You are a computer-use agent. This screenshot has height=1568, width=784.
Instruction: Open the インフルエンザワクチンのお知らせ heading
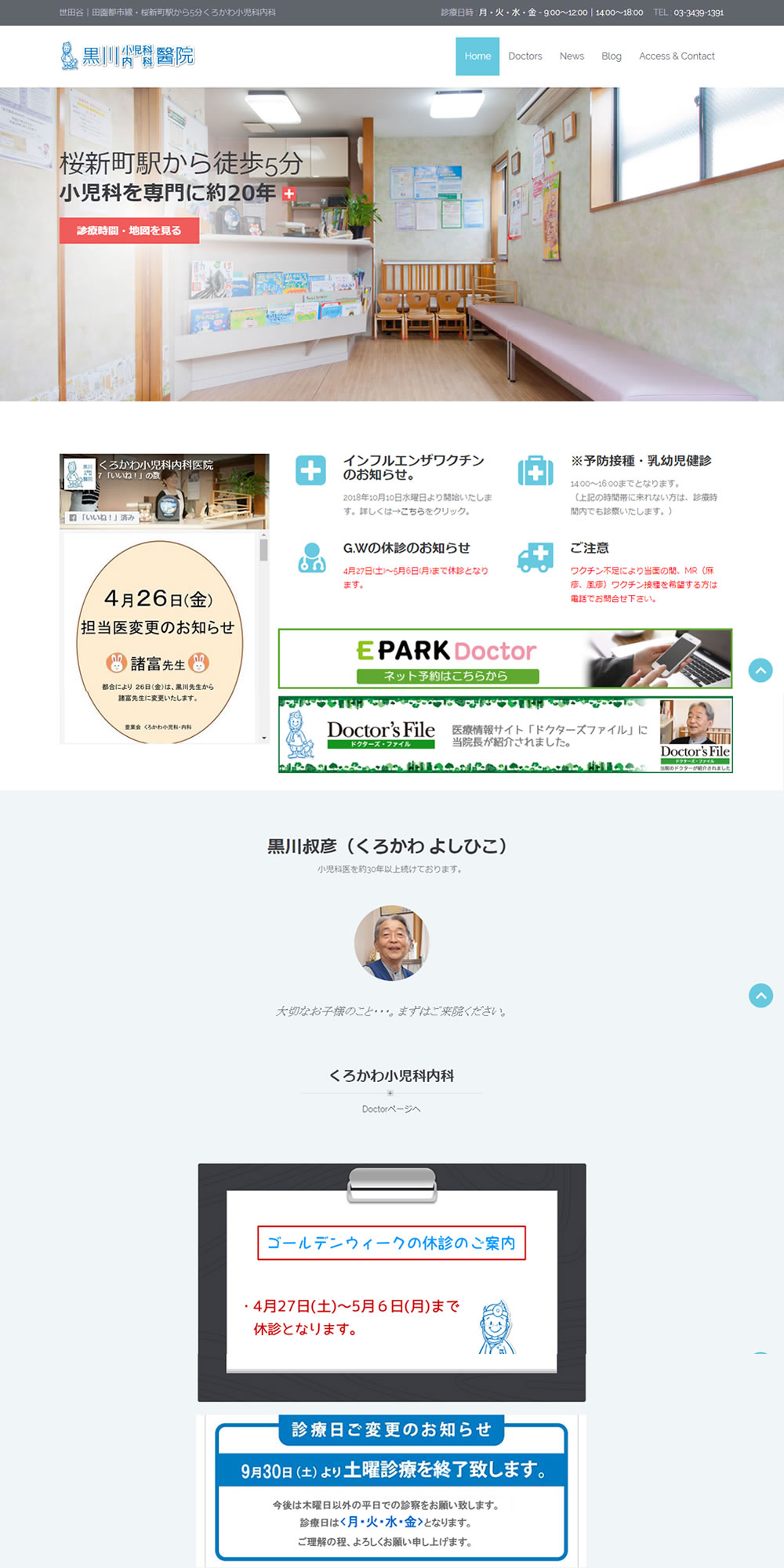tap(413, 467)
